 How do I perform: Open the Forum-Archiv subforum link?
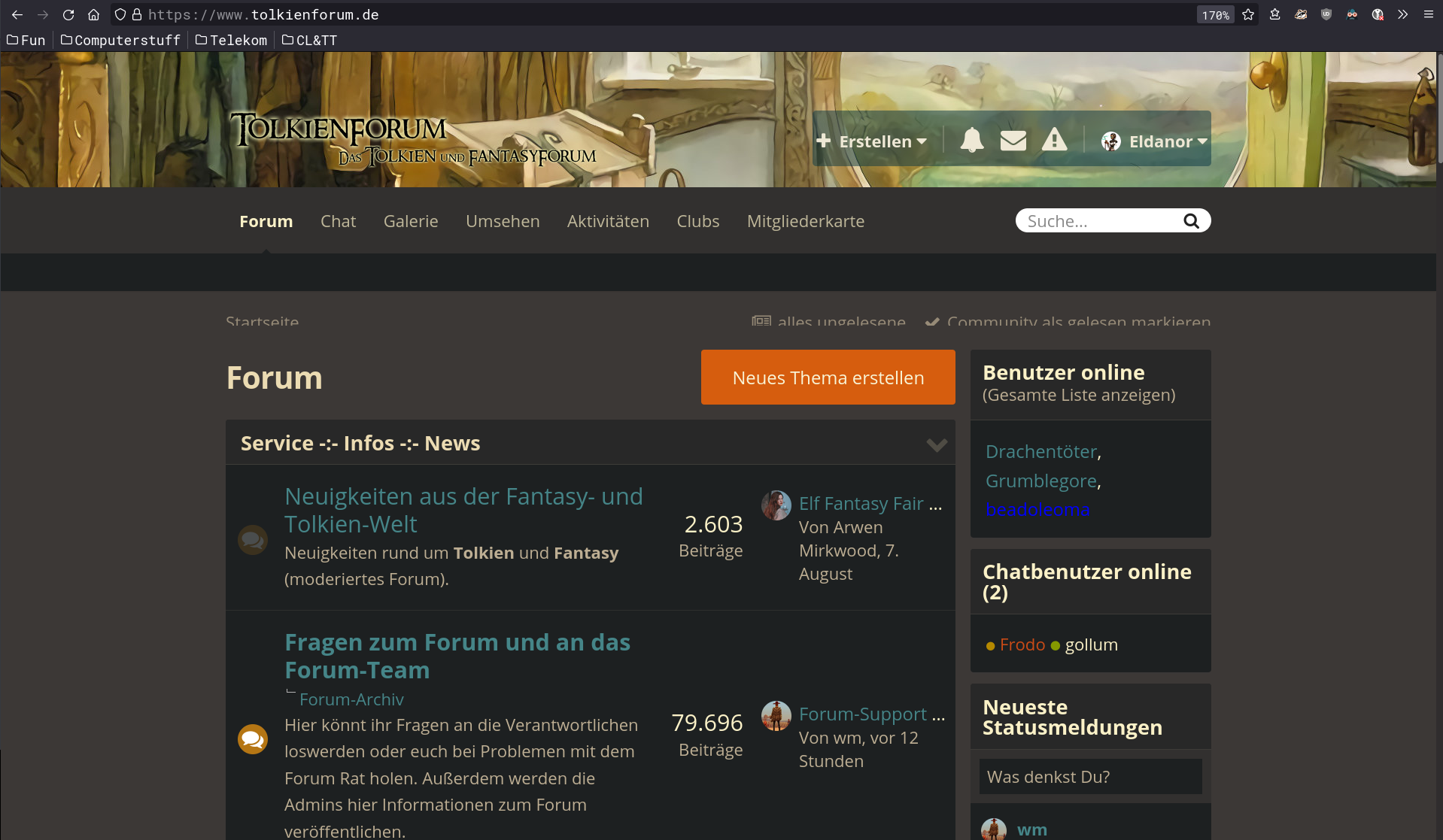351,699
